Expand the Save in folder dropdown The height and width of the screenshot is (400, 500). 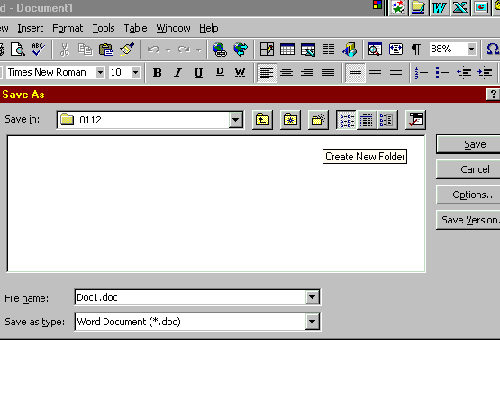click(235, 120)
